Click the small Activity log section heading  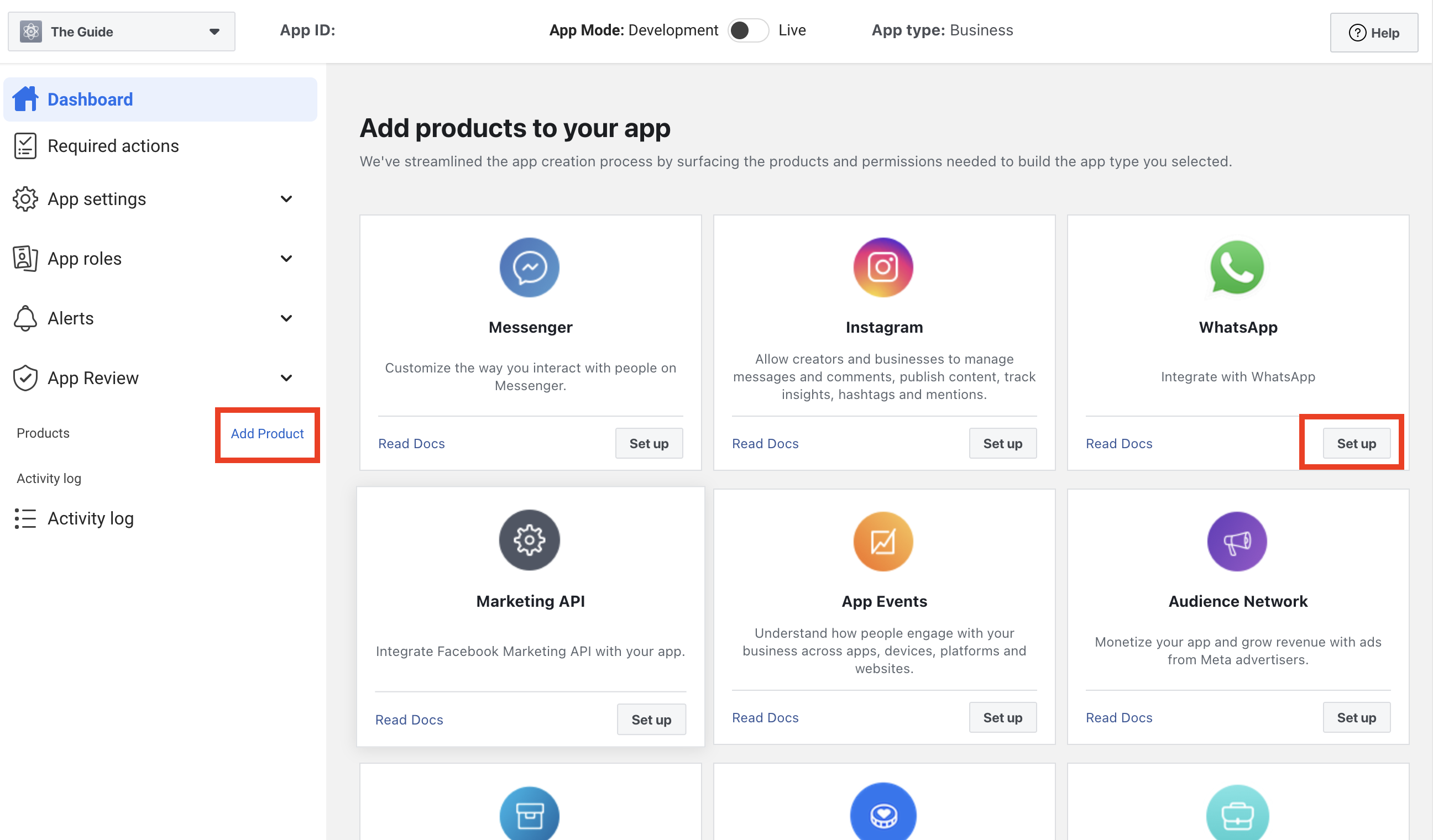pos(49,479)
